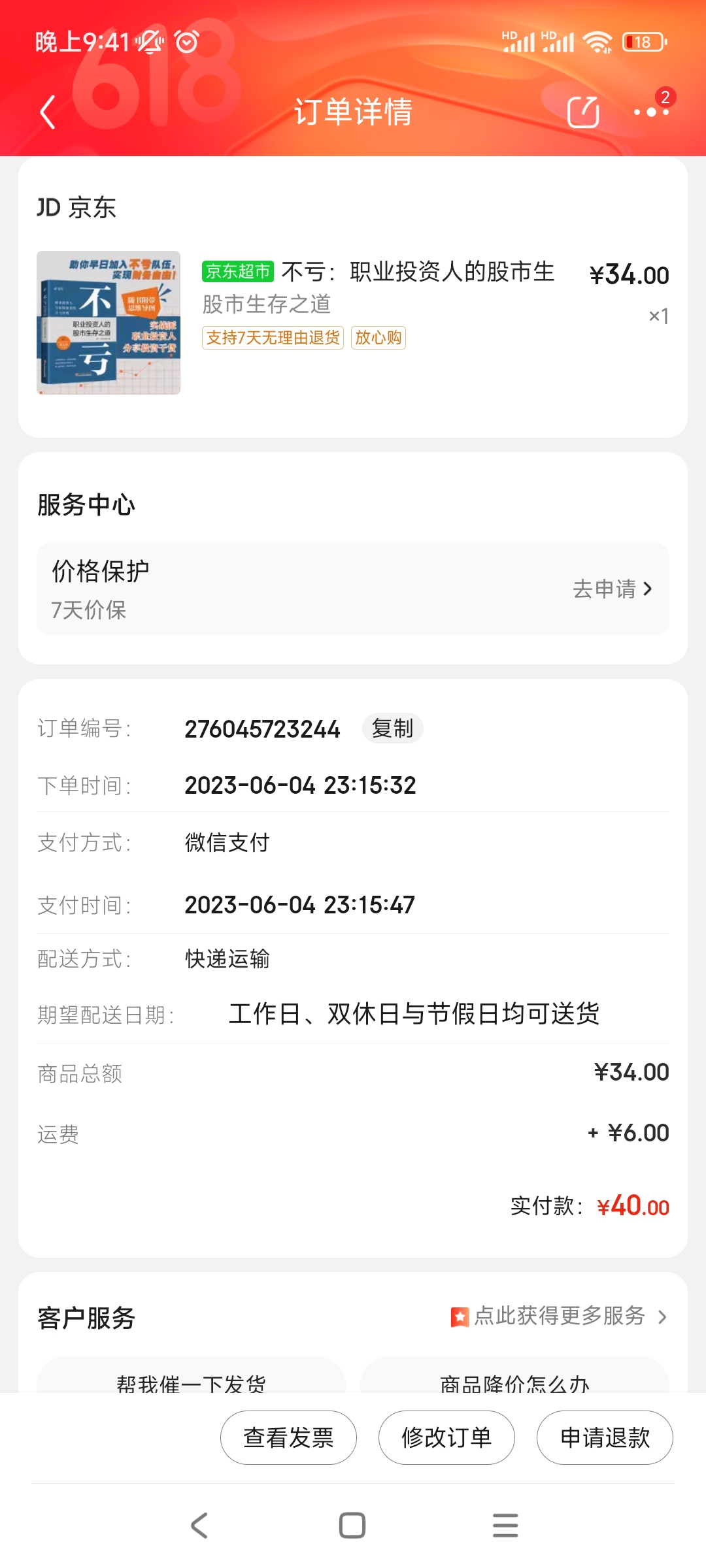Screen dimensions: 706x1568
Task: Copy the order number with 复制
Action: tap(392, 728)
